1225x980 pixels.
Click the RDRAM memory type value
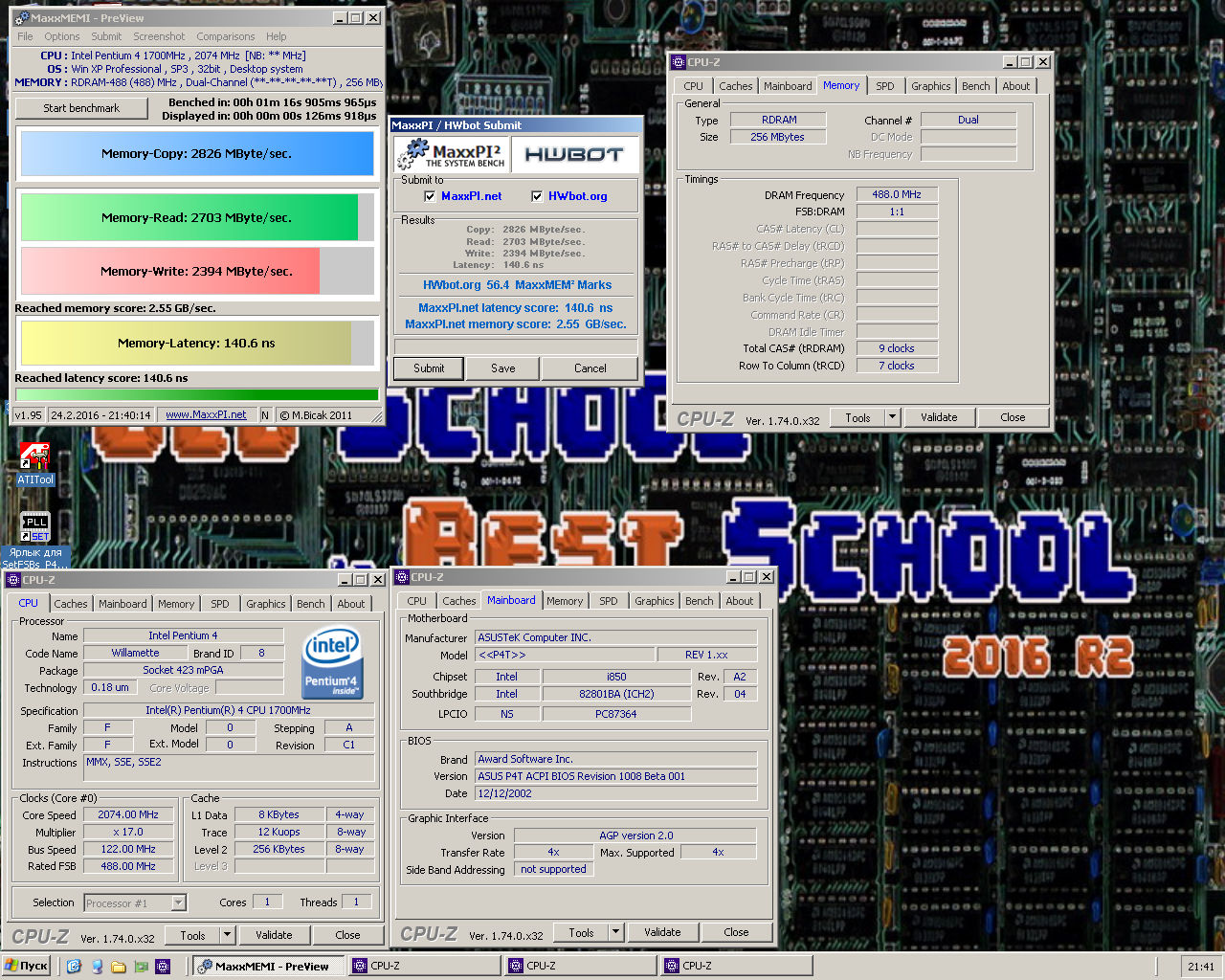pos(779,120)
